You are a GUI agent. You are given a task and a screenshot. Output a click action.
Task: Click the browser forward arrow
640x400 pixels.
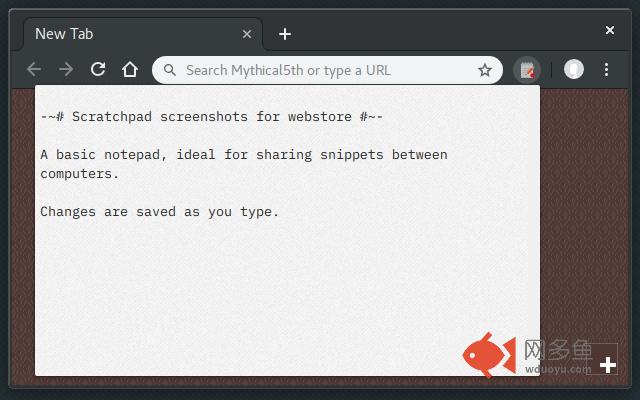pyautogui.click(x=66, y=69)
